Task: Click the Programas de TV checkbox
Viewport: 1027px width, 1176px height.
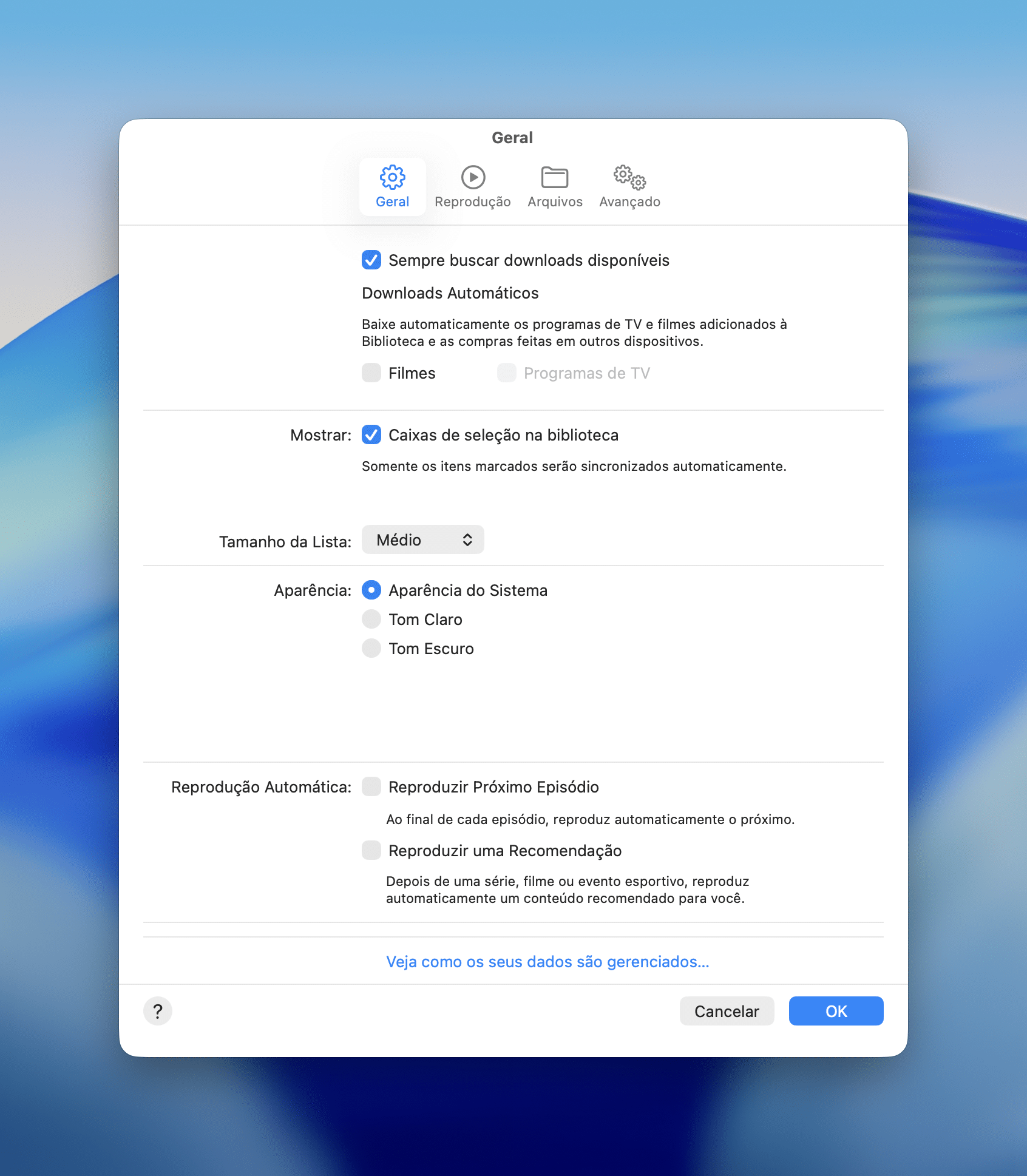Action: click(507, 373)
